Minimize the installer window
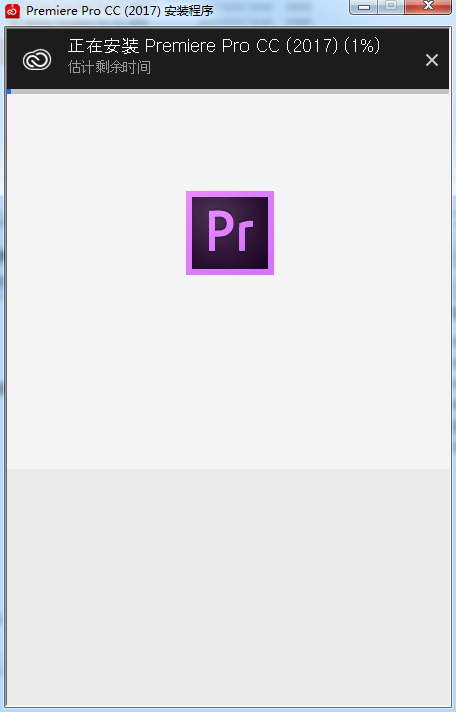 364,7
